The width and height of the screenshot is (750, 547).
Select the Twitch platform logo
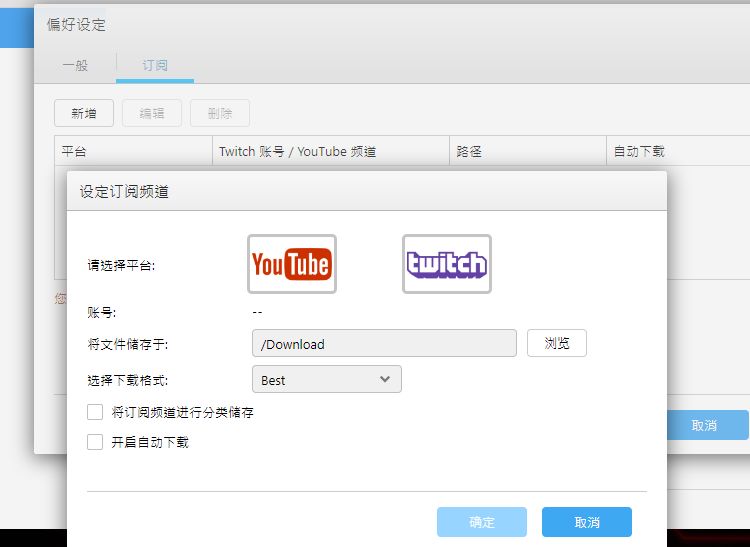tap(447, 264)
